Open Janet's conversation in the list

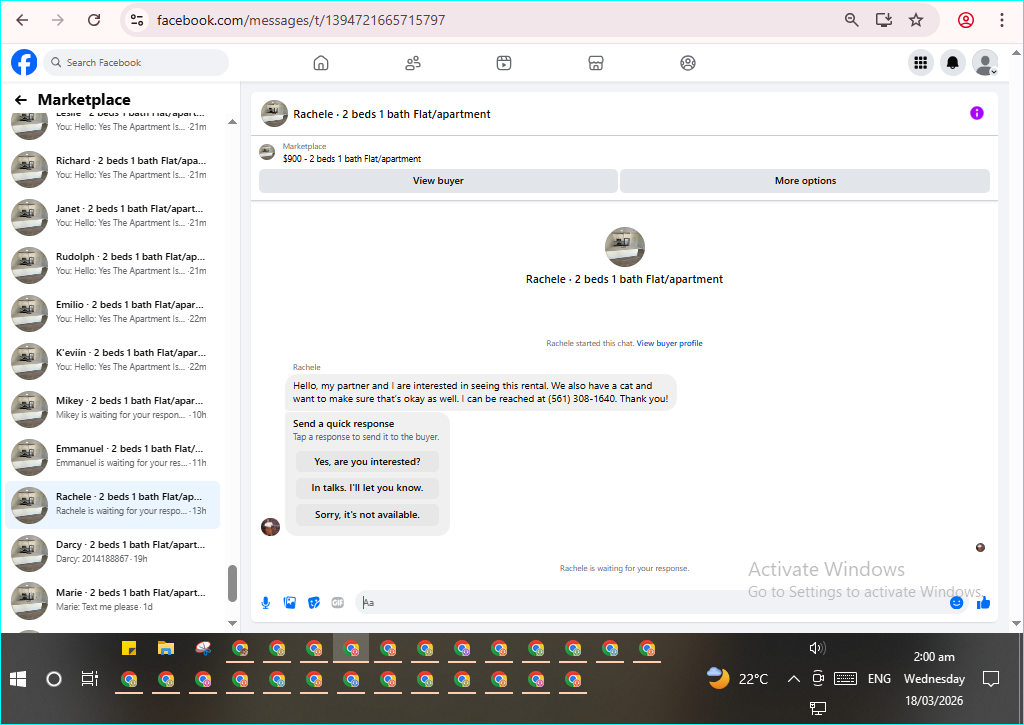112,218
